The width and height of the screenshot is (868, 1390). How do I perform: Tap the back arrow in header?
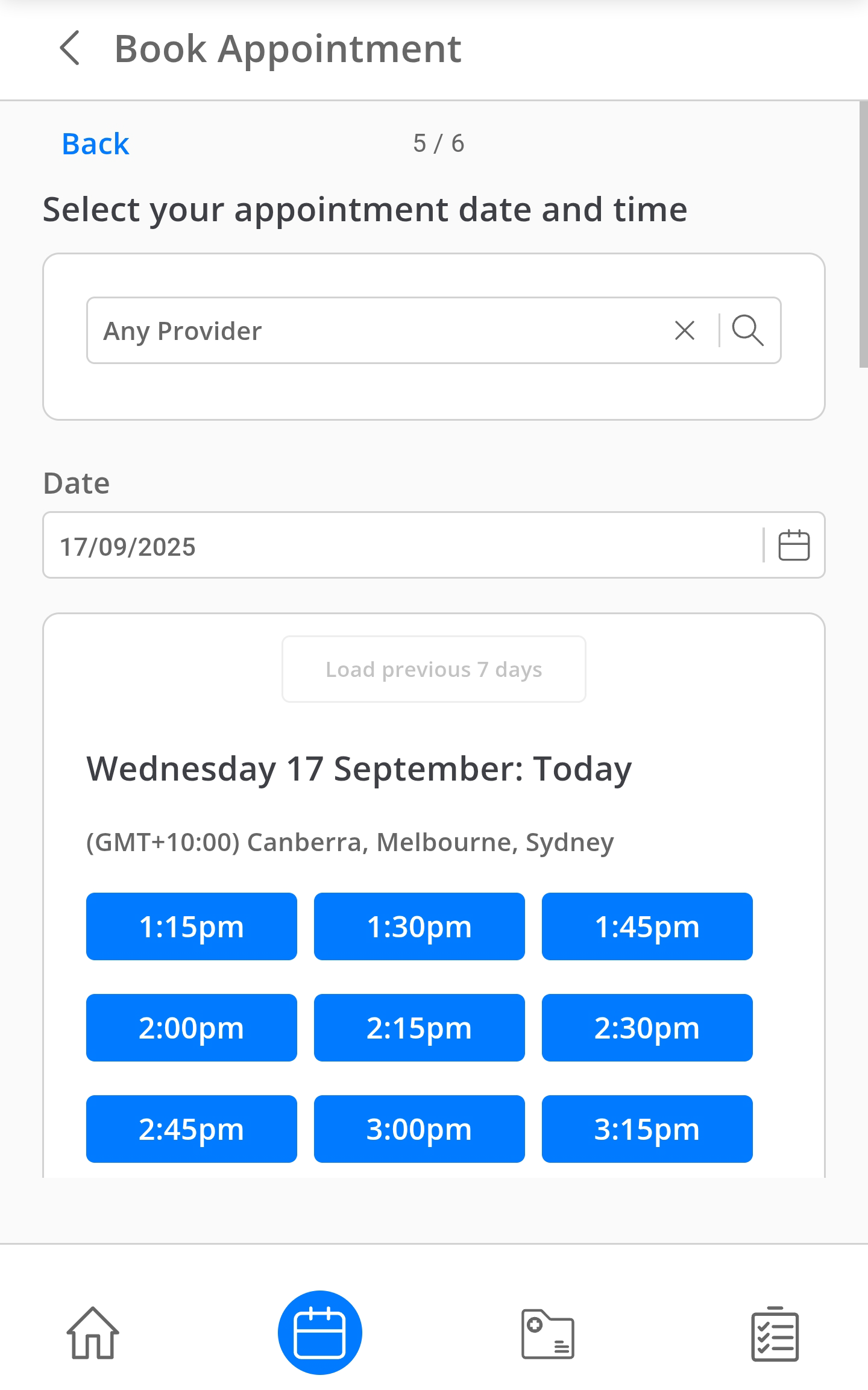(70, 48)
